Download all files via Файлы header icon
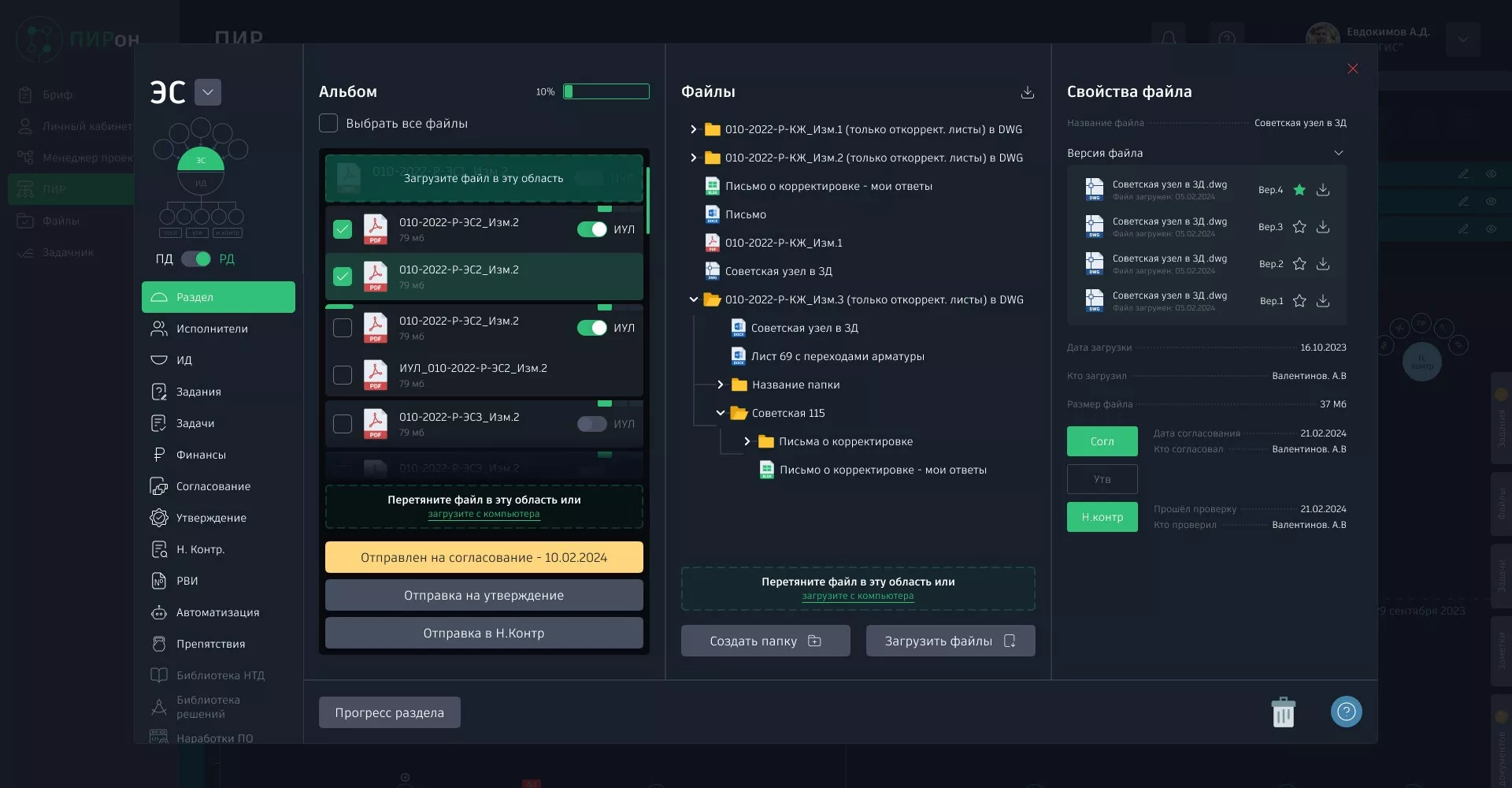This screenshot has height=788, width=1512. click(1027, 92)
